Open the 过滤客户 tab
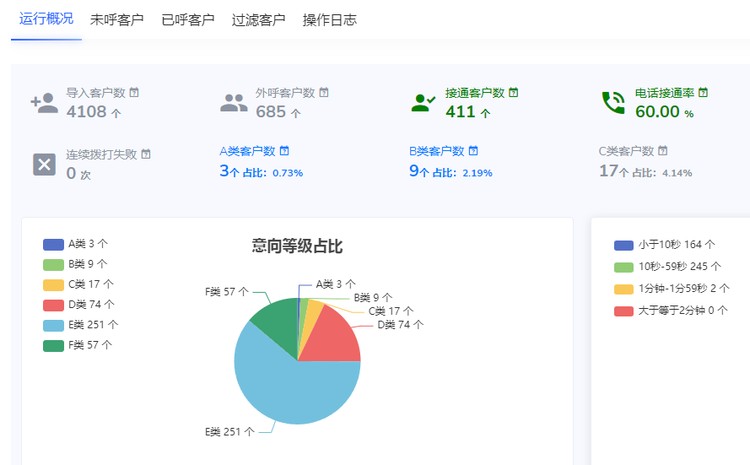Viewport: 750px width, 465px height. pyautogui.click(x=258, y=20)
